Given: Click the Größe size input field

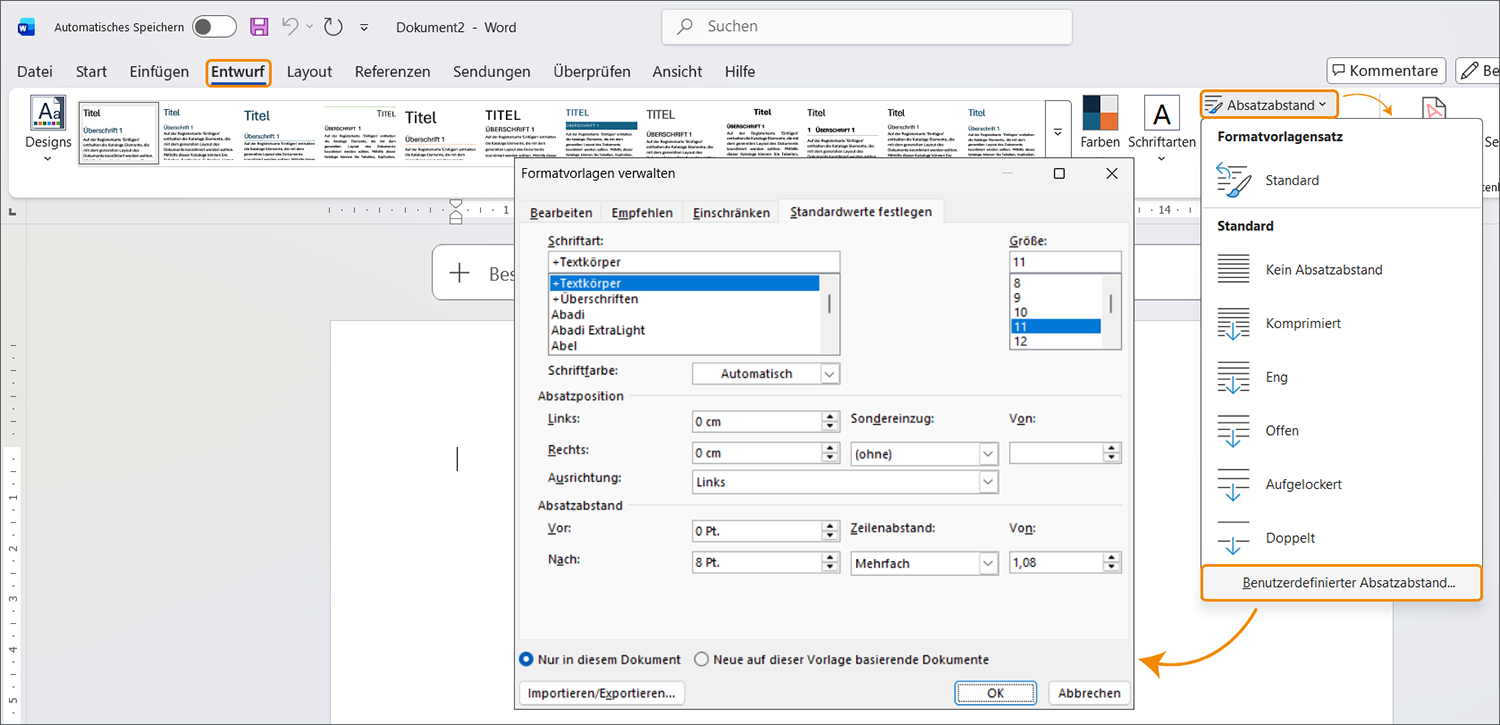Looking at the screenshot, I should [x=1065, y=262].
